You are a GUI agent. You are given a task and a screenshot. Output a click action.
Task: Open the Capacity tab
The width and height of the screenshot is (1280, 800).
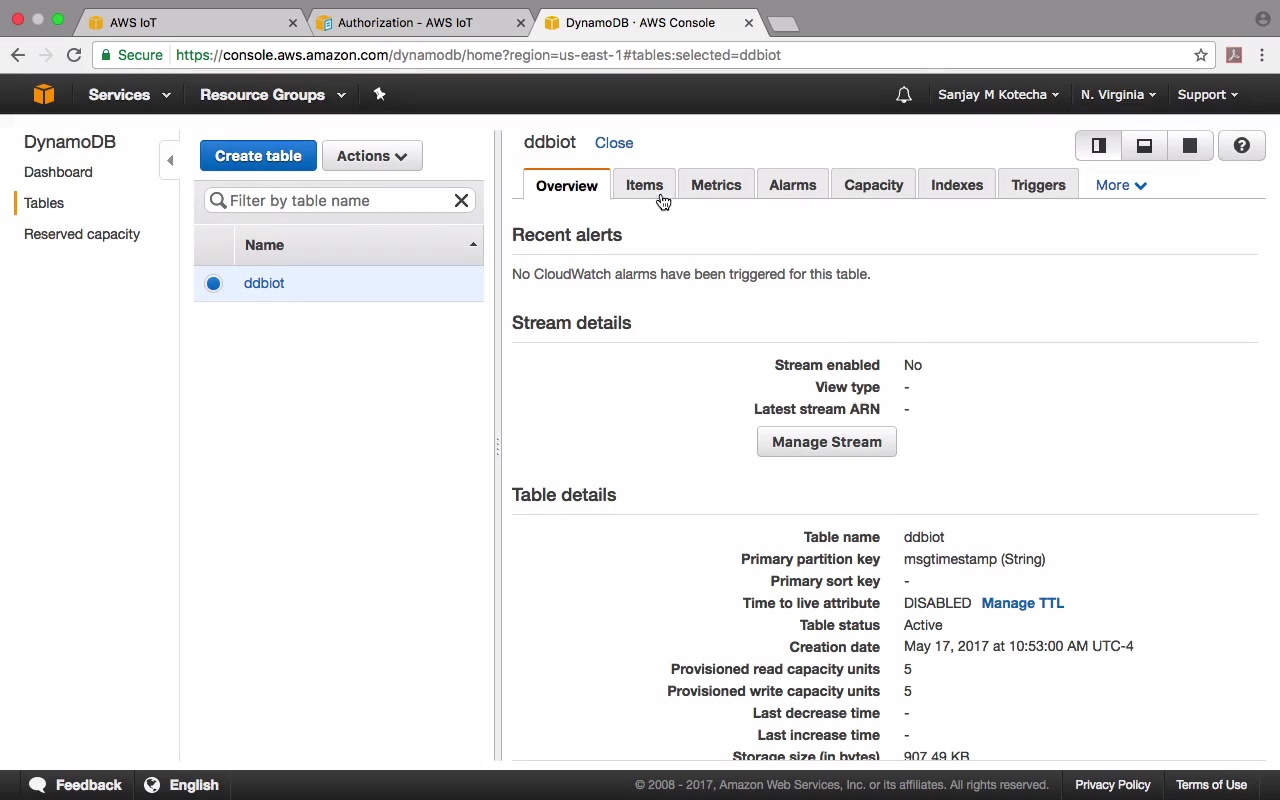[873, 185]
